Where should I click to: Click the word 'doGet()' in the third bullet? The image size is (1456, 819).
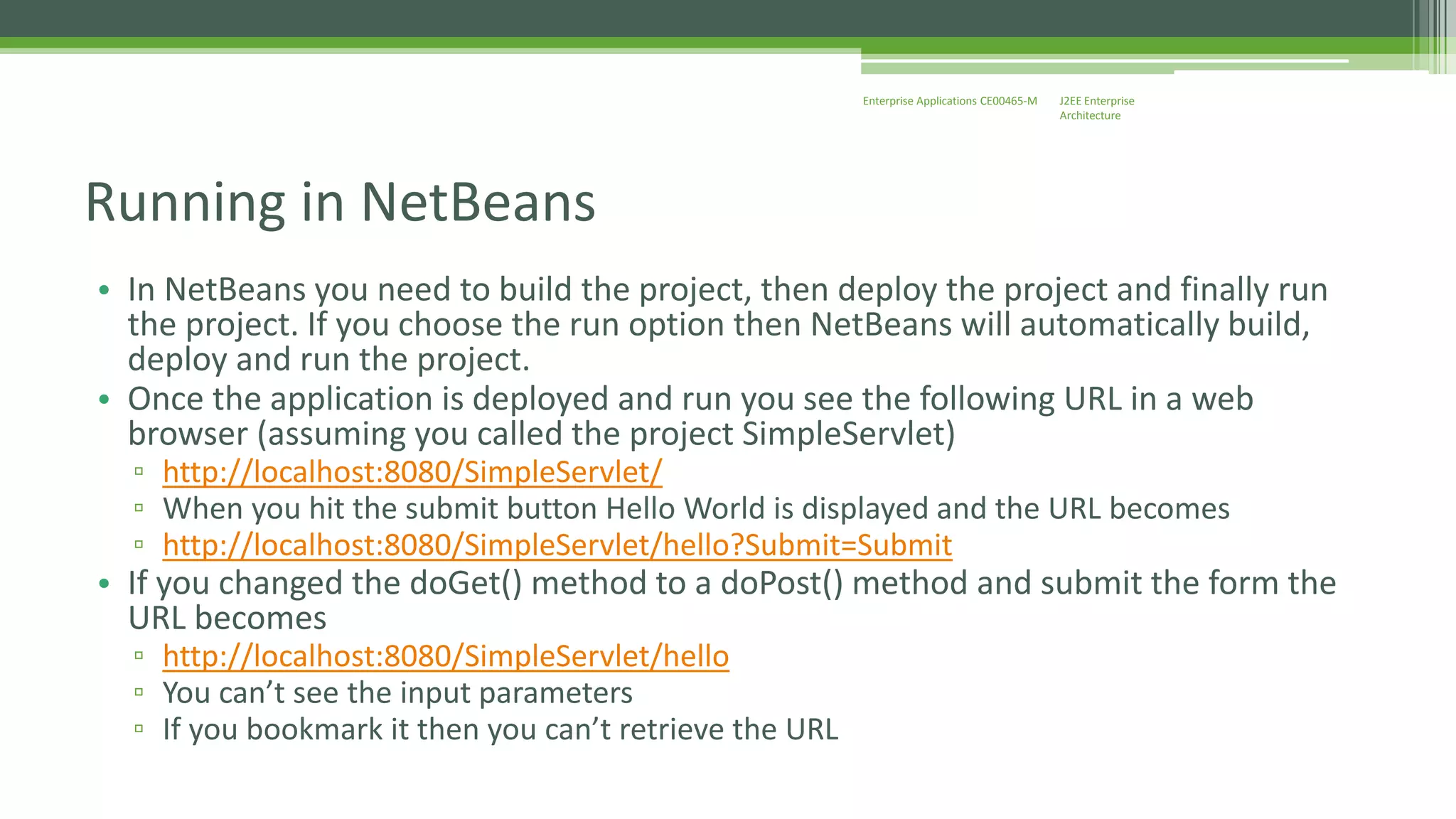click(466, 584)
